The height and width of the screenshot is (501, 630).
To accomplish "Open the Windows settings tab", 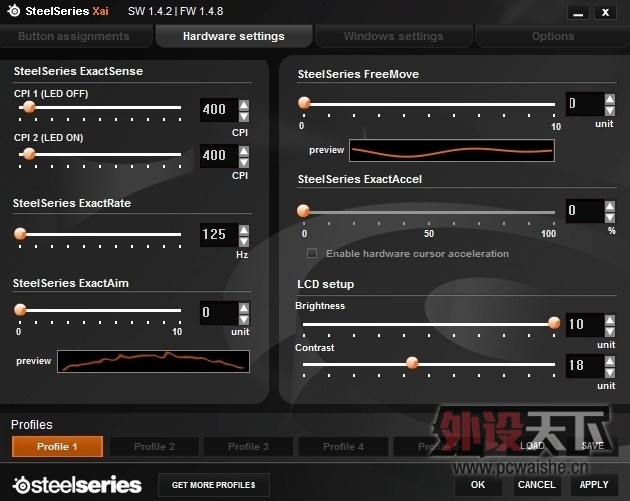I will click(393, 36).
